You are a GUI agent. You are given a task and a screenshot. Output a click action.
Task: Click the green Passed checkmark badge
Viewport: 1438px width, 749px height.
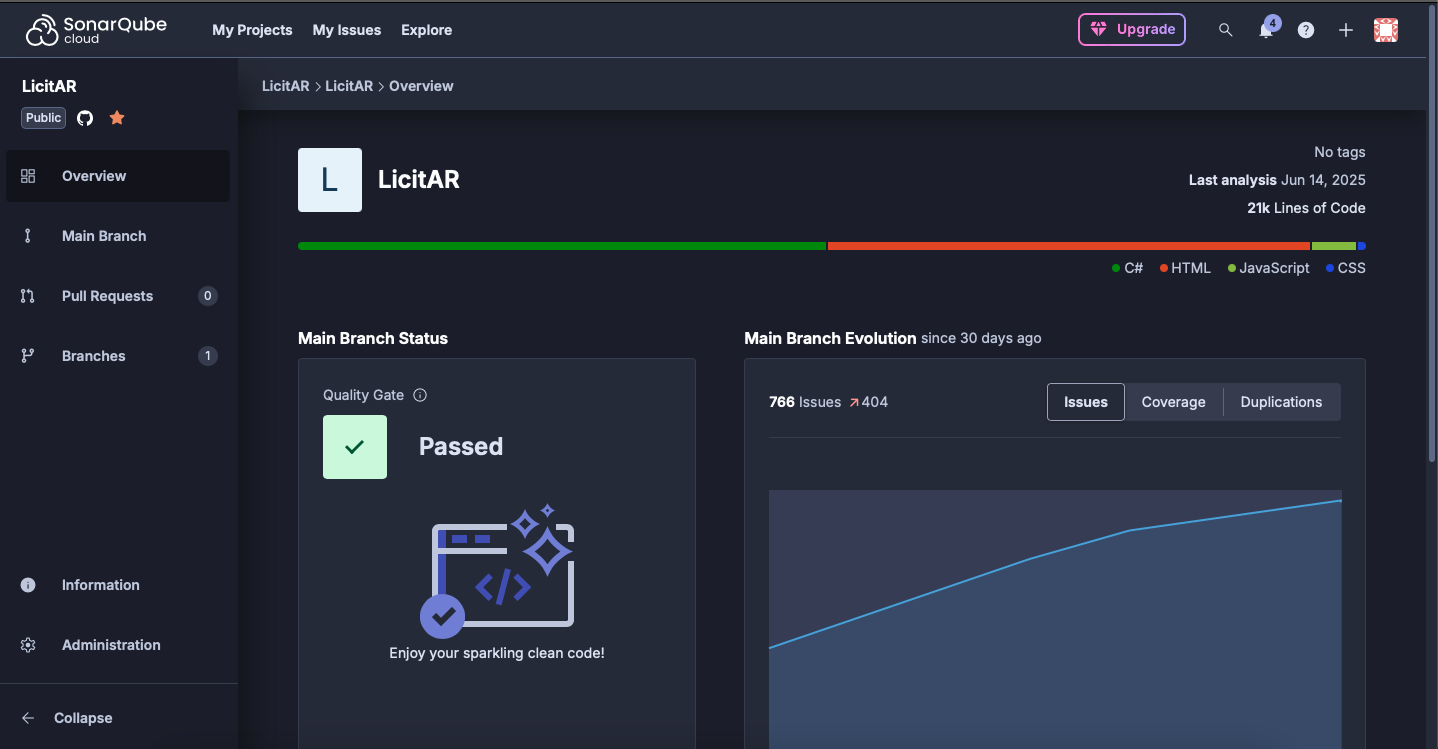355,447
